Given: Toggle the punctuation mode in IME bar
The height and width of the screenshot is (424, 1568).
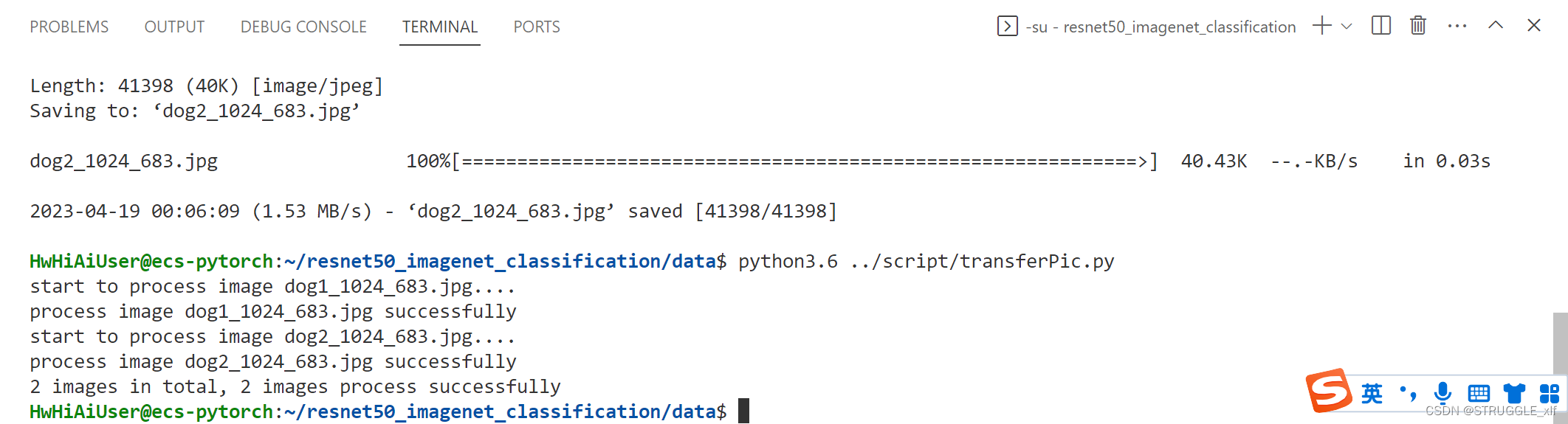Looking at the screenshot, I should 1408,393.
